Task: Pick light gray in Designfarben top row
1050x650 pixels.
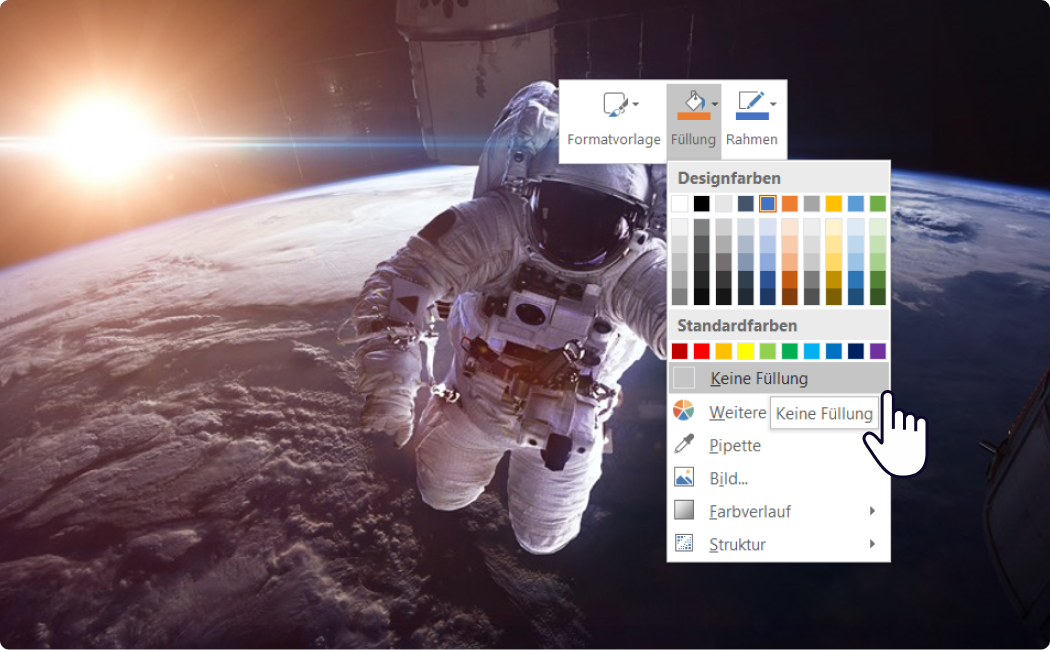Action: [x=724, y=204]
